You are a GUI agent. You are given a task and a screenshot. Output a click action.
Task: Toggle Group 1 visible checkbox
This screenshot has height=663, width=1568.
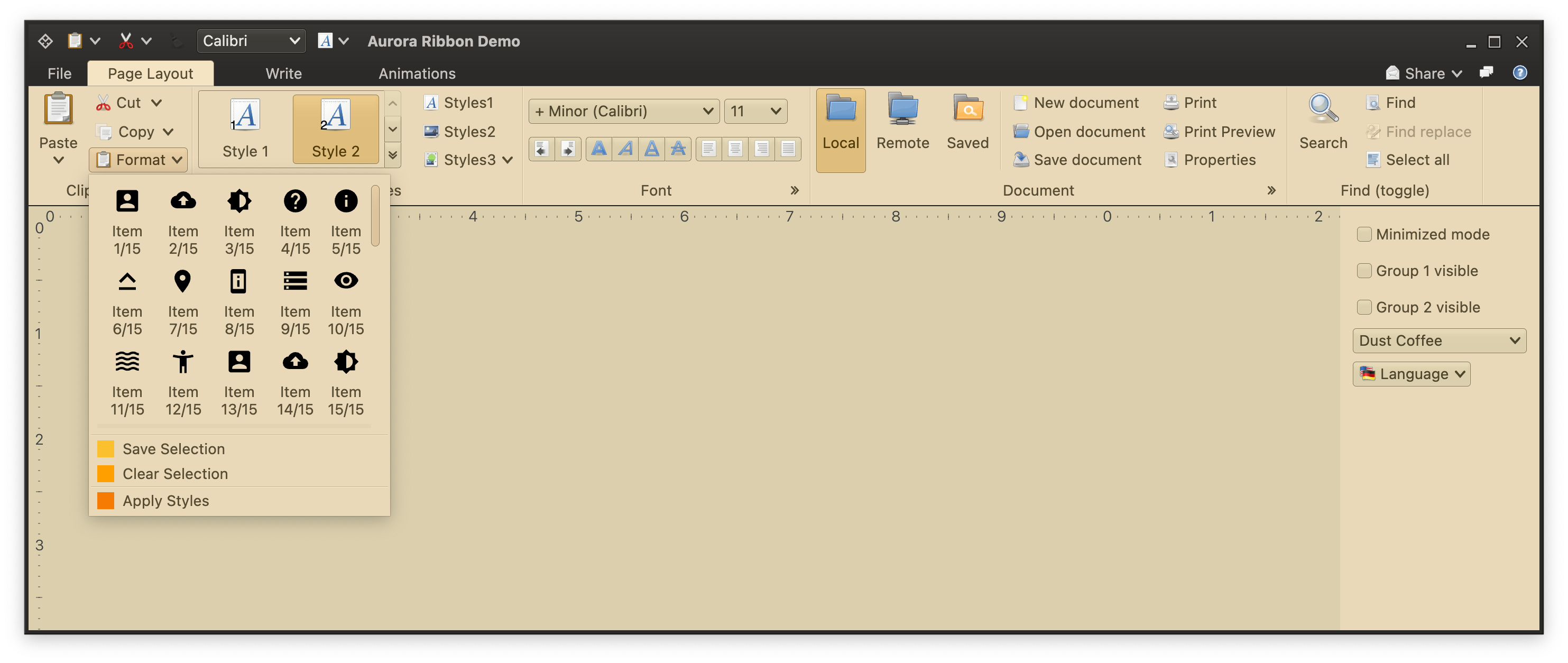[1364, 271]
